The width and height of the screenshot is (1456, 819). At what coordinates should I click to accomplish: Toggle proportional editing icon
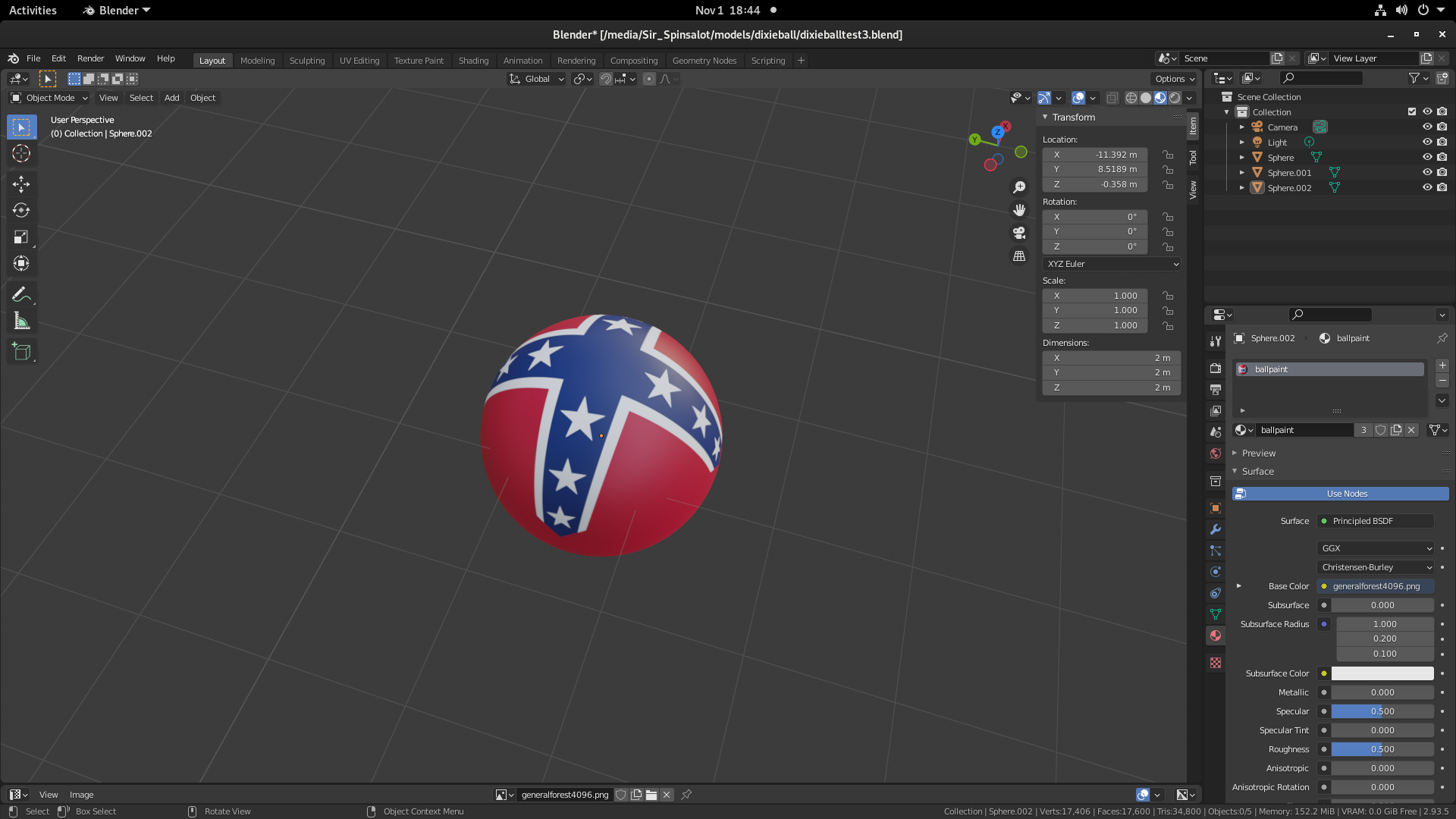(x=649, y=79)
